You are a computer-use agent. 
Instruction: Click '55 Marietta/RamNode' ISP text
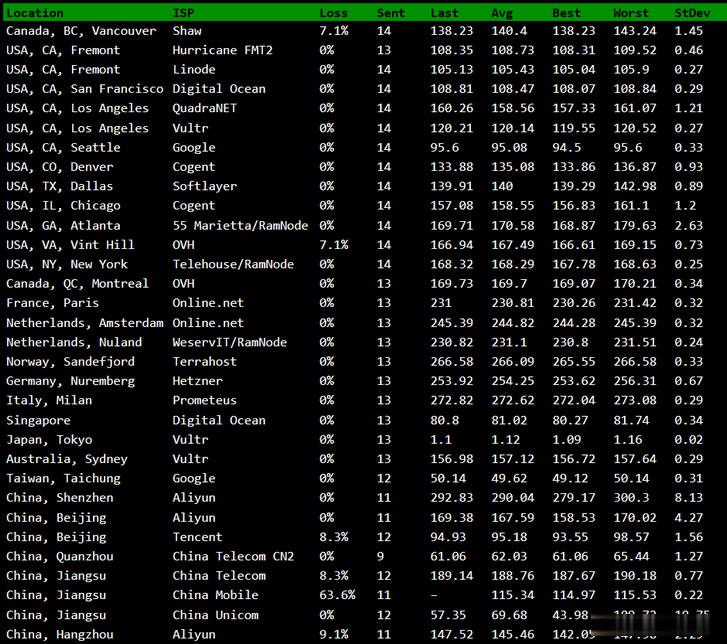coord(240,226)
